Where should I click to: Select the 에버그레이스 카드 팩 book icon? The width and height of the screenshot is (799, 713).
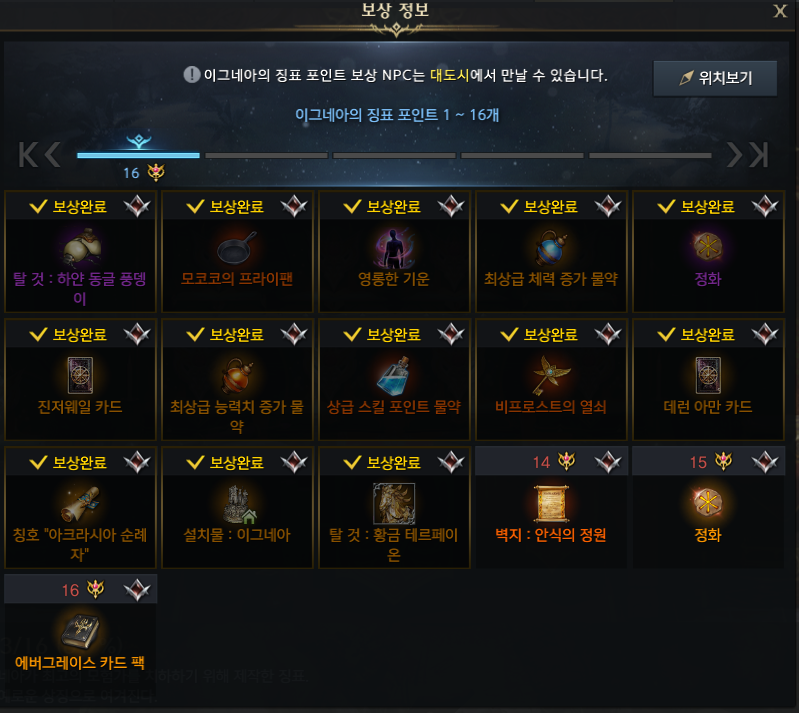(x=80, y=631)
